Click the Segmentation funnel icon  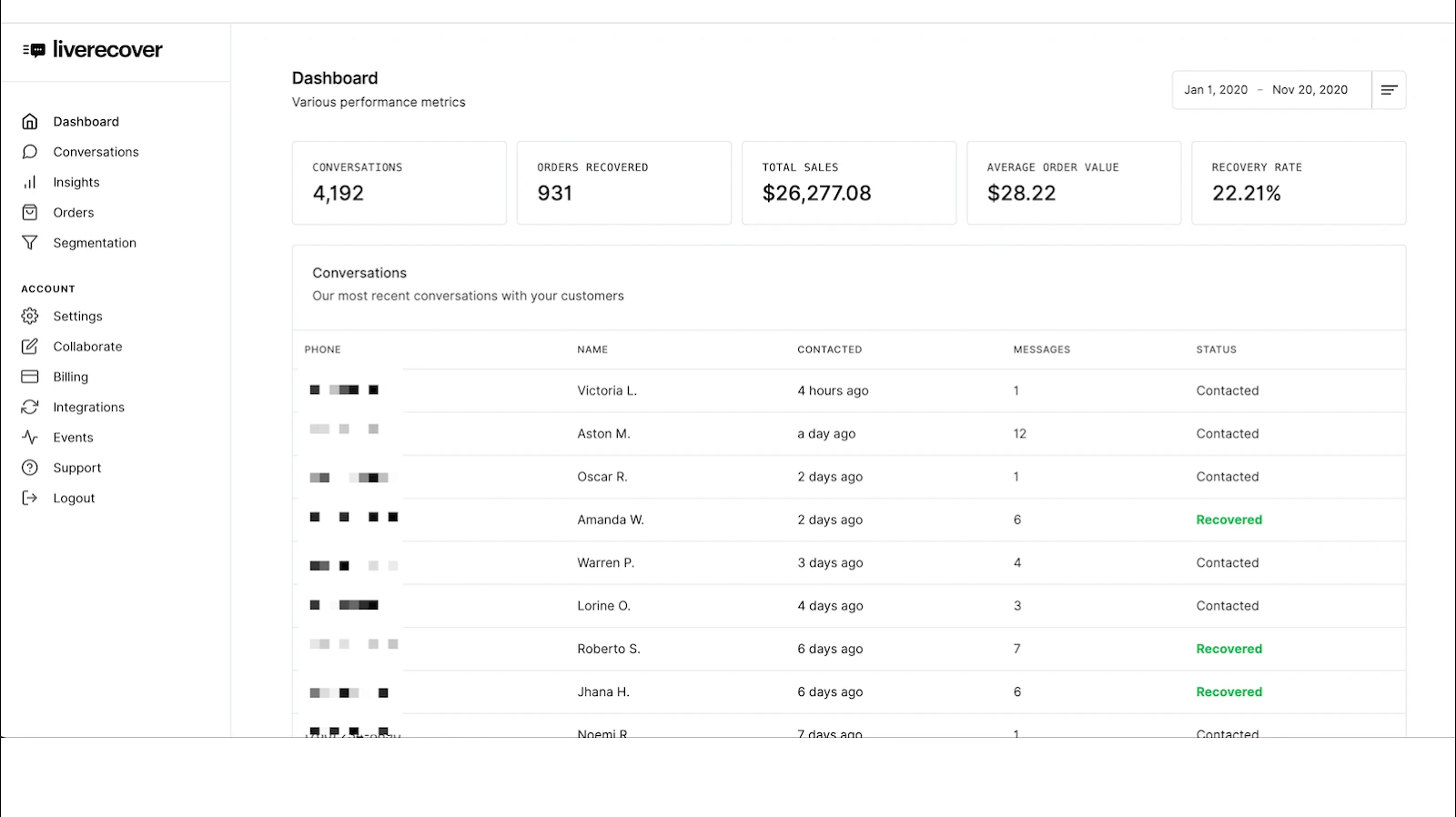pyautogui.click(x=30, y=243)
